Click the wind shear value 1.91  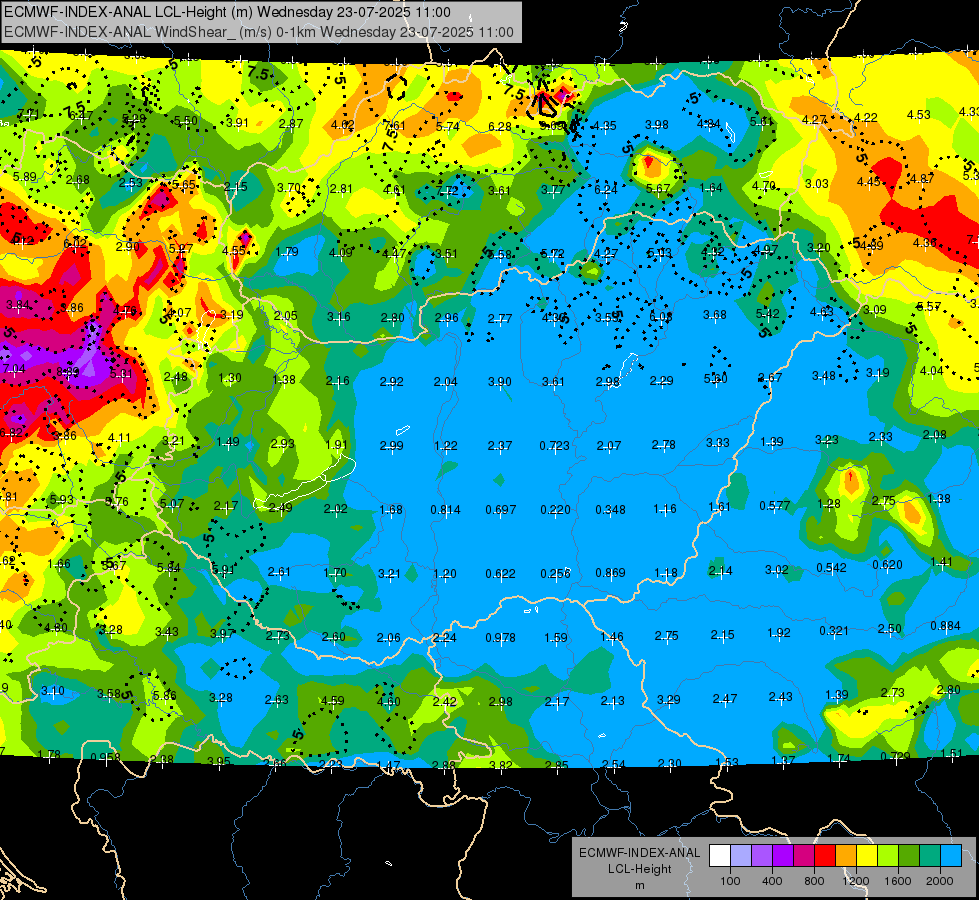click(x=337, y=445)
